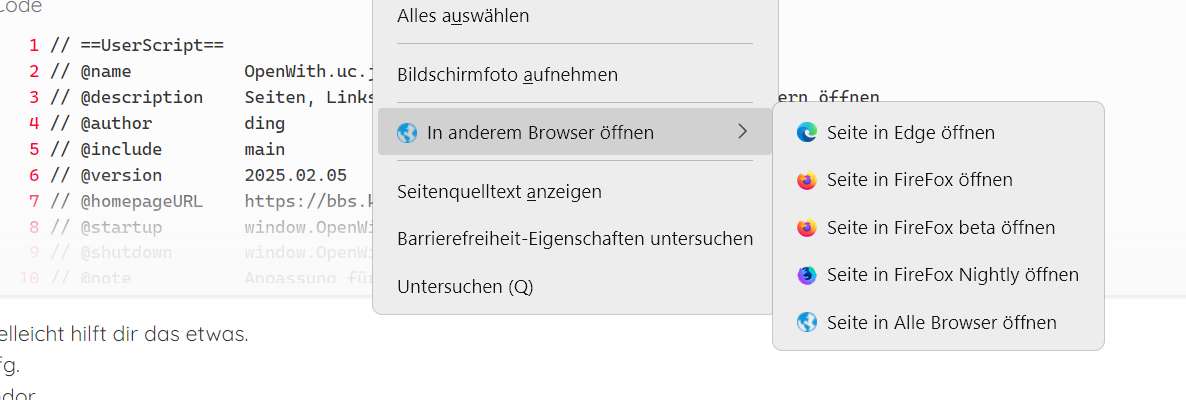Select 'Bildschirmfoto aufnehmen' menu entry

pyautogui.click(x=507, y=75)
